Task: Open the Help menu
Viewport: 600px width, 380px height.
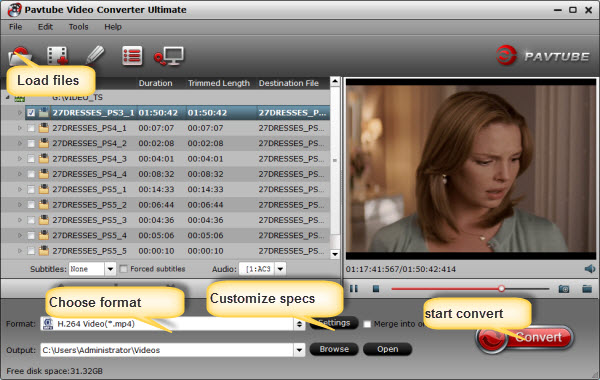Action: (113, 27)
